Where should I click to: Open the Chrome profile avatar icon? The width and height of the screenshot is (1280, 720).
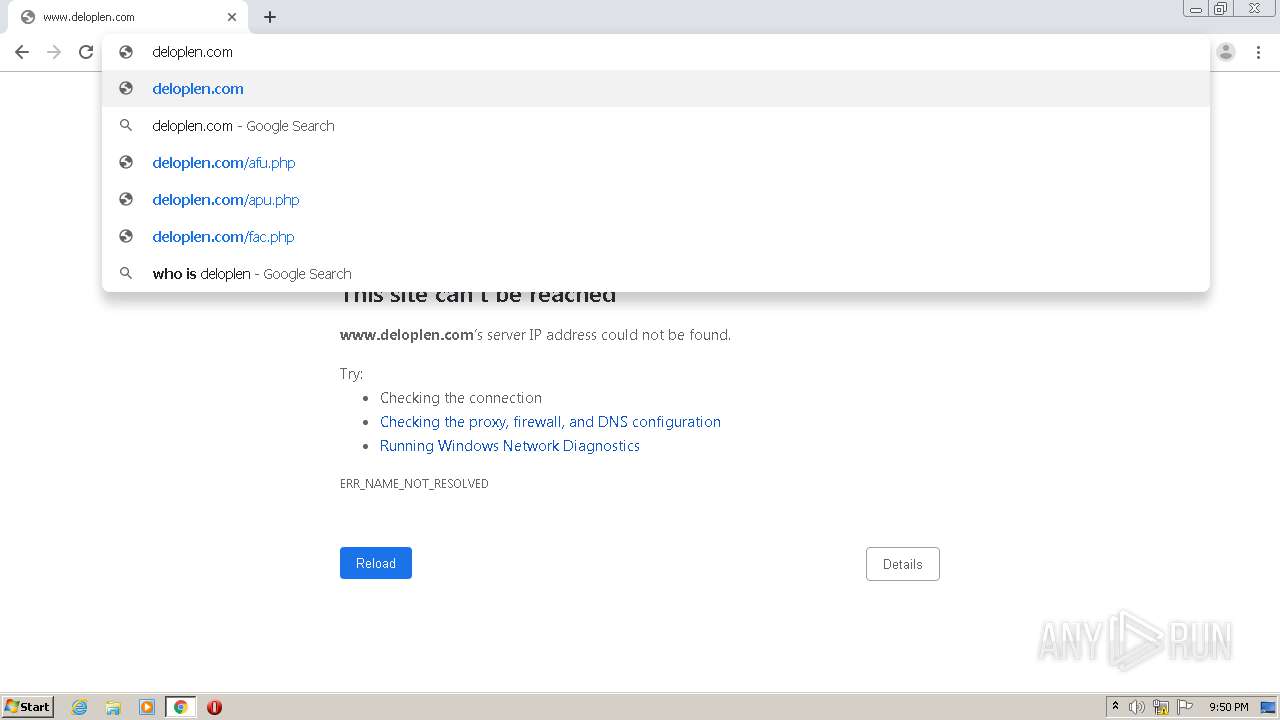click(x=1226, y=52)
